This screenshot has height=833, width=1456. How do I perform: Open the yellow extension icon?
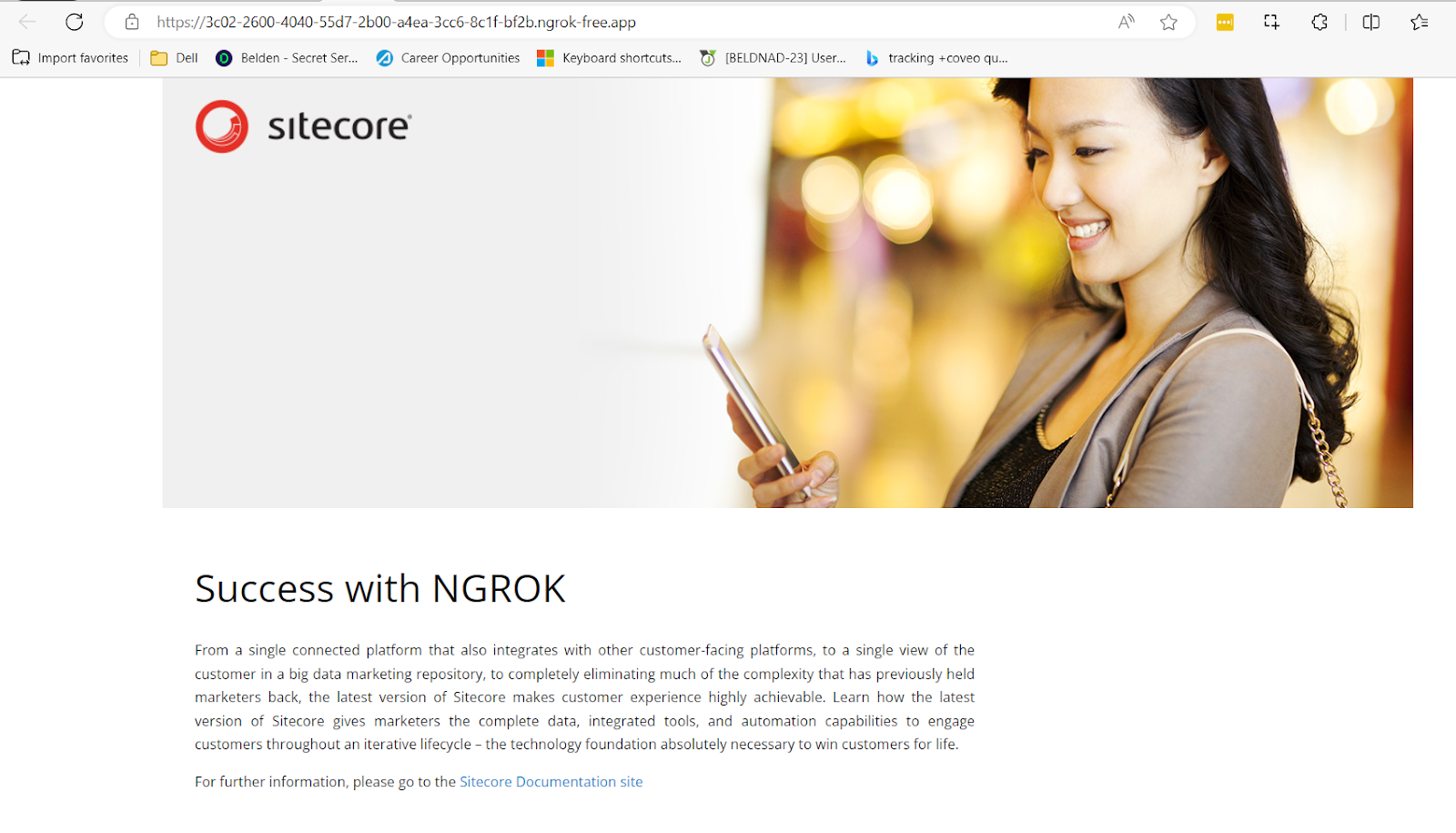coord(1225,22)
